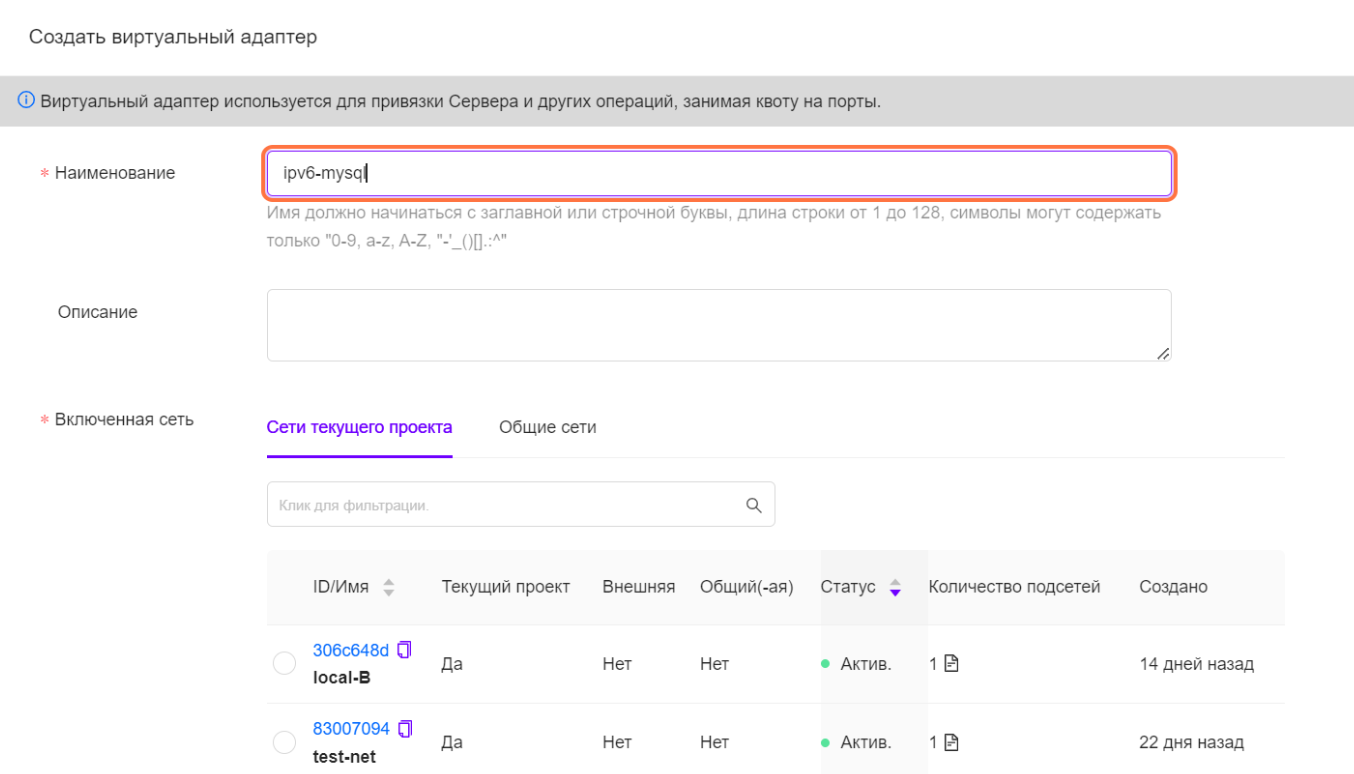Click the Количество подсетей column header
The image size is (1354, 774).
coord(1014,587)
